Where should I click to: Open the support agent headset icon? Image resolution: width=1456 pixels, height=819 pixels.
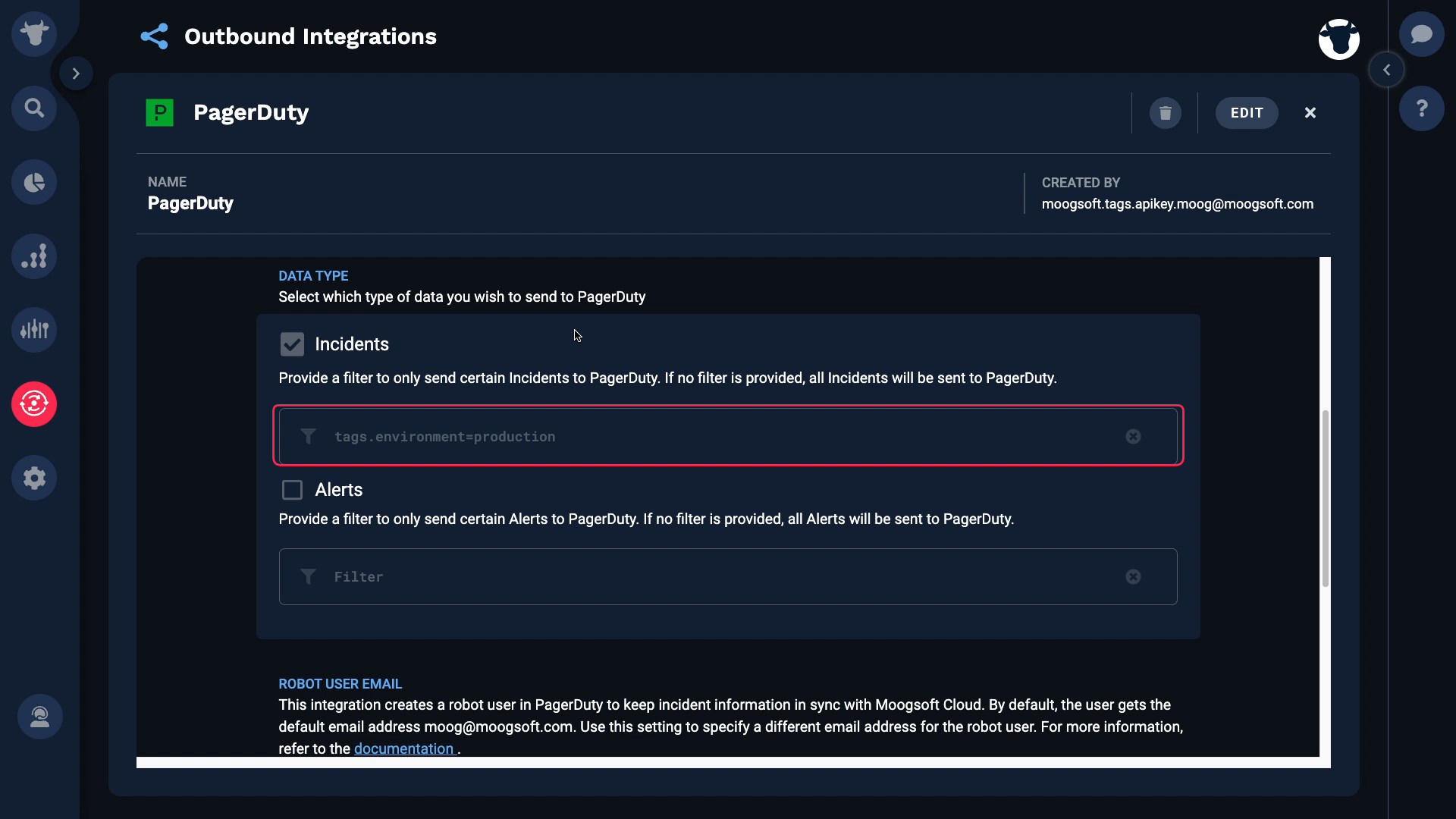point(40,717)
